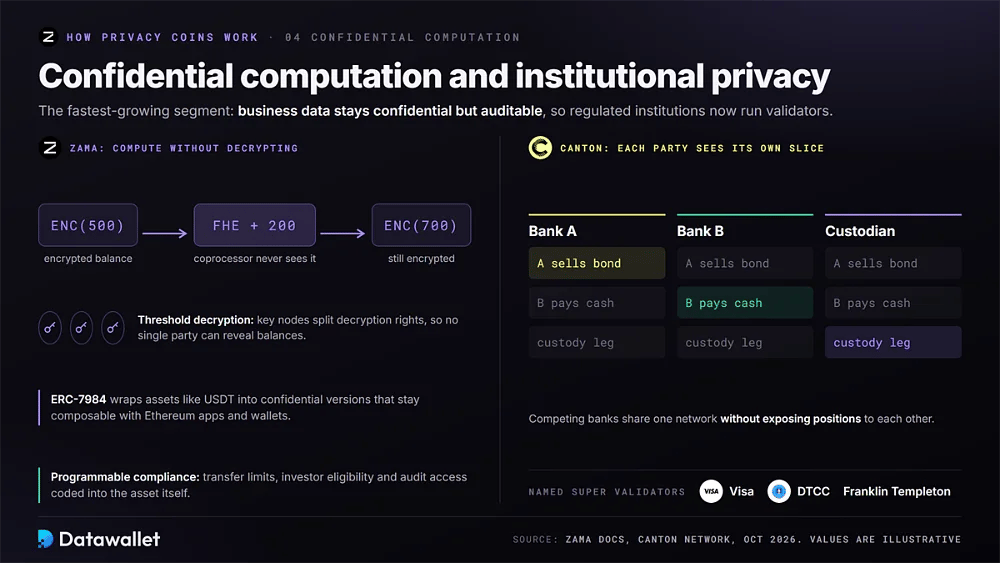This screenshot has height=563, width=1000.
Task: Click the yellow Canton logo icon
Action: coord(540,148)
